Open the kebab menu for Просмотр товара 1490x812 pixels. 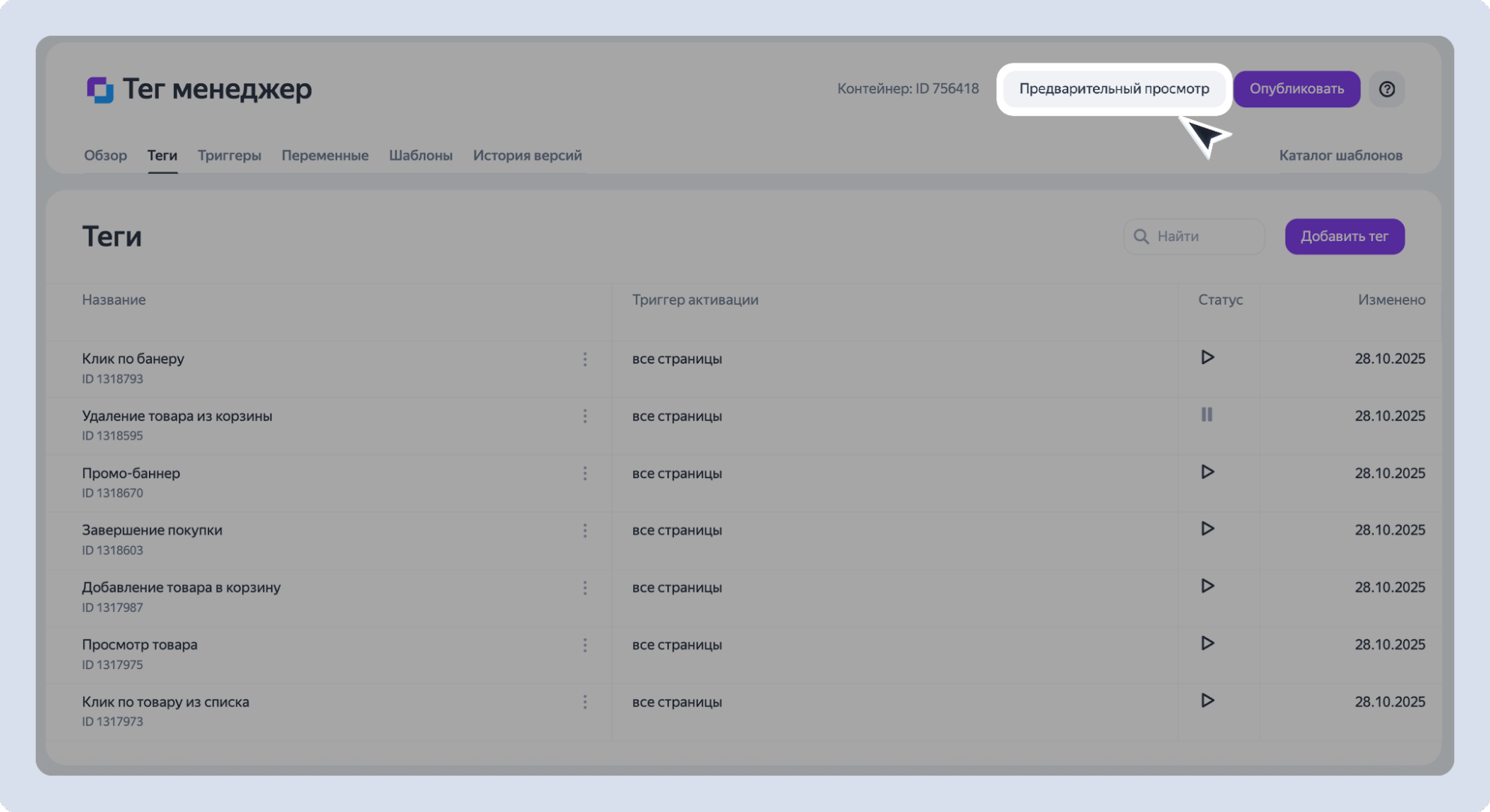[585, 645]
